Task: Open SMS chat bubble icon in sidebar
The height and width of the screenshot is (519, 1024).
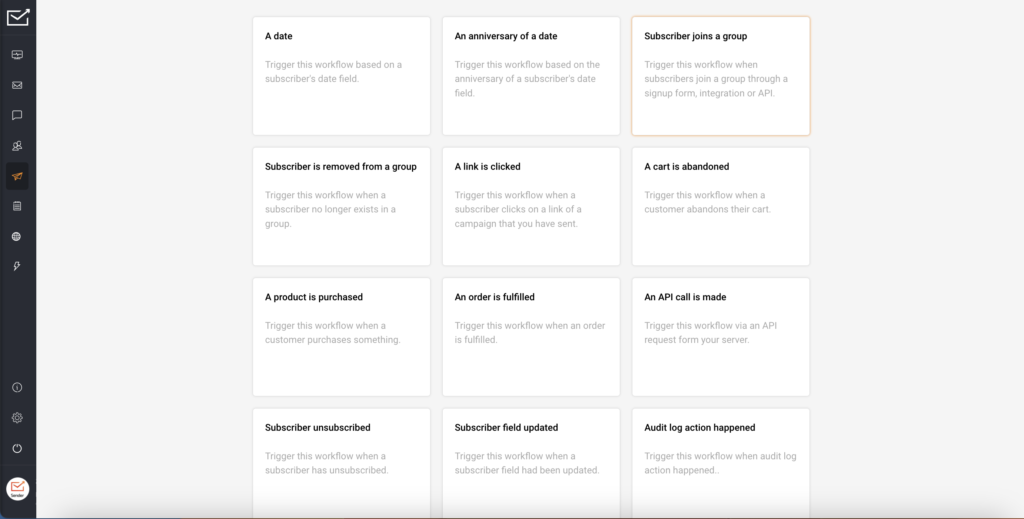Action: [x=17, y=115]
